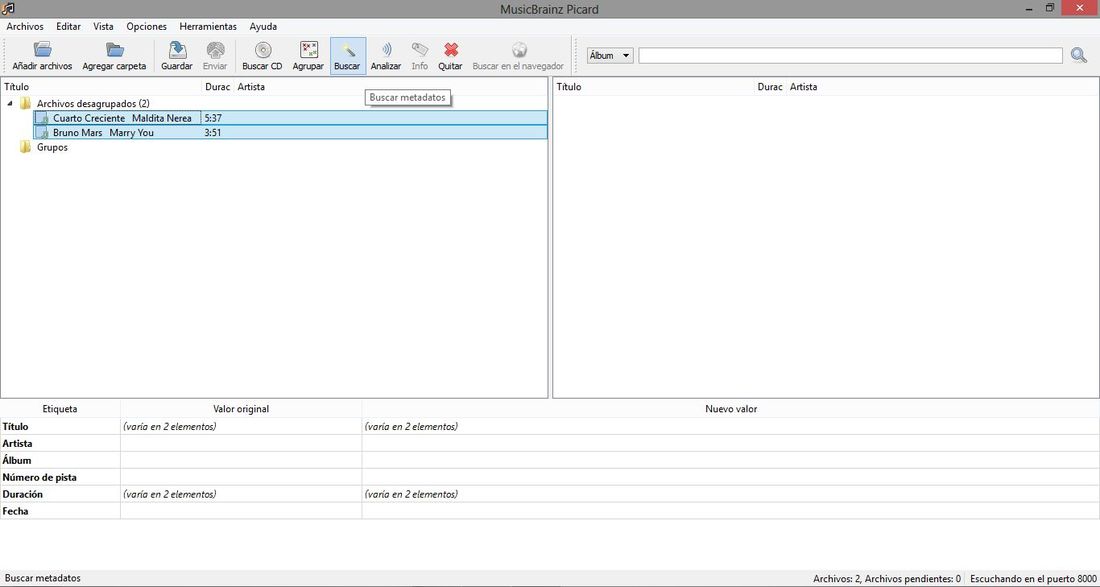1100x587 pixels.
Task: Open the Opciones menu
Action: [x=147, y=27]
